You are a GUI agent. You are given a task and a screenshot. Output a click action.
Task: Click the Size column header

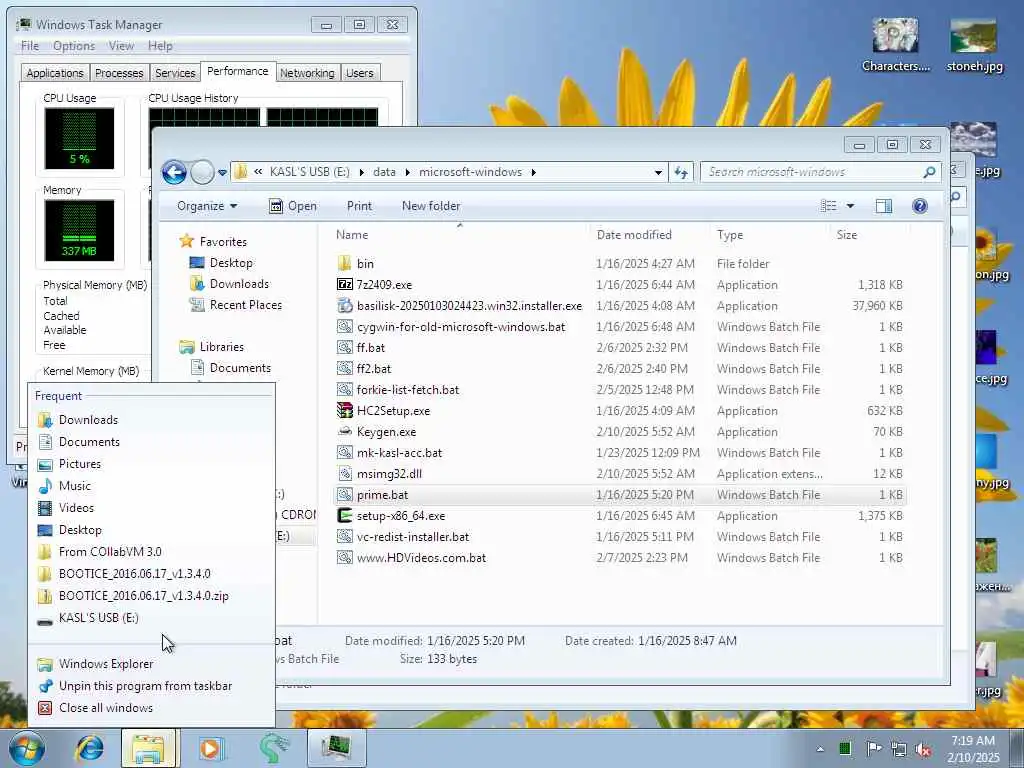point(846,234)
